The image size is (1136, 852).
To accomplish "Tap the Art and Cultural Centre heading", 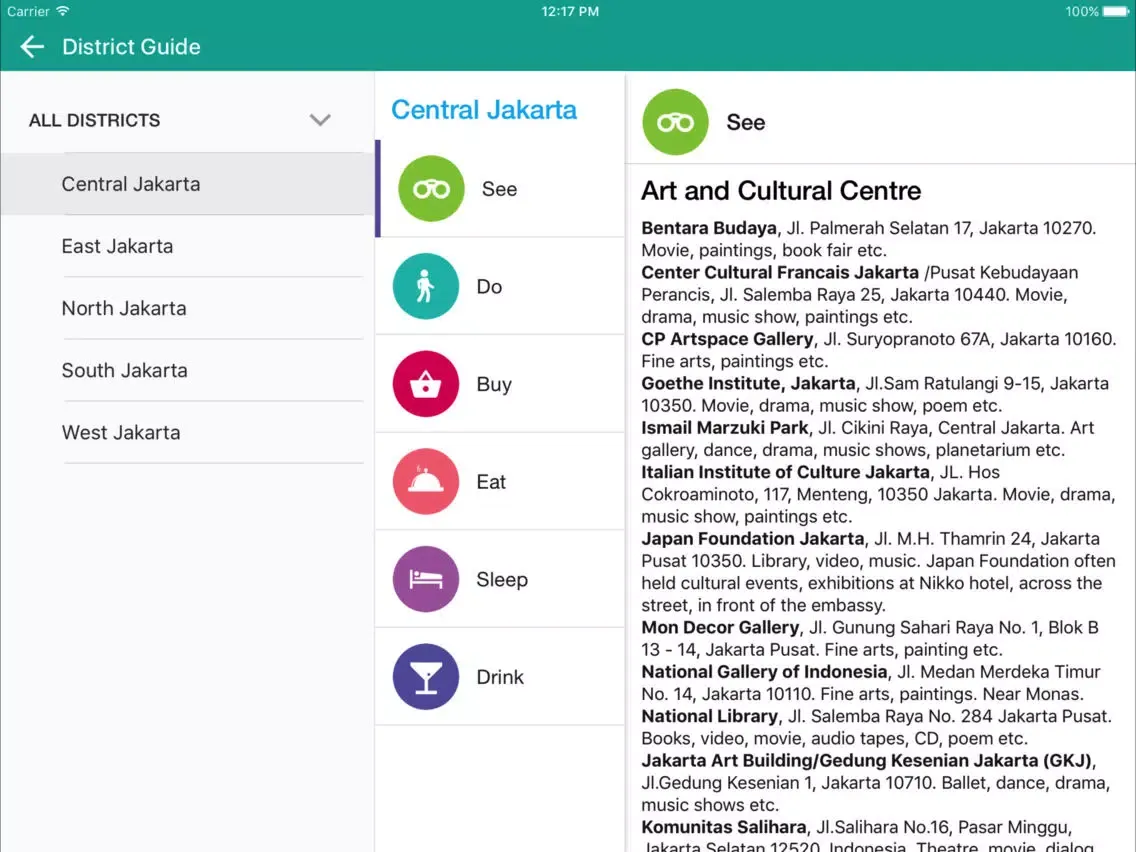I will point(781,191).
